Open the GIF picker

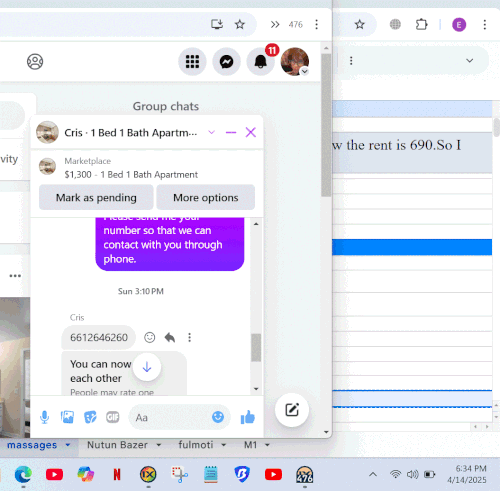(113, 417)
